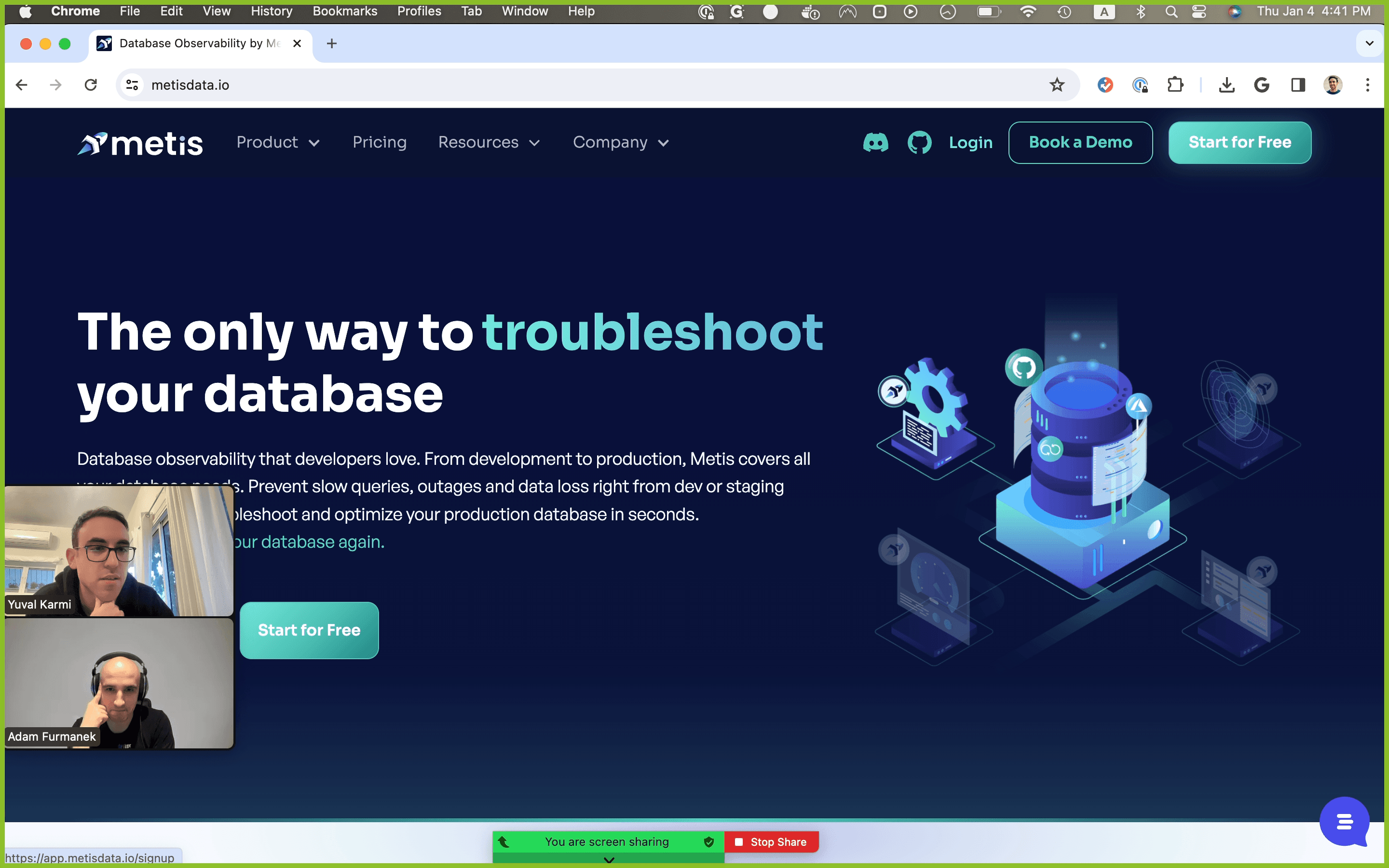Click the browser back arrow

(x=22, y=85)
